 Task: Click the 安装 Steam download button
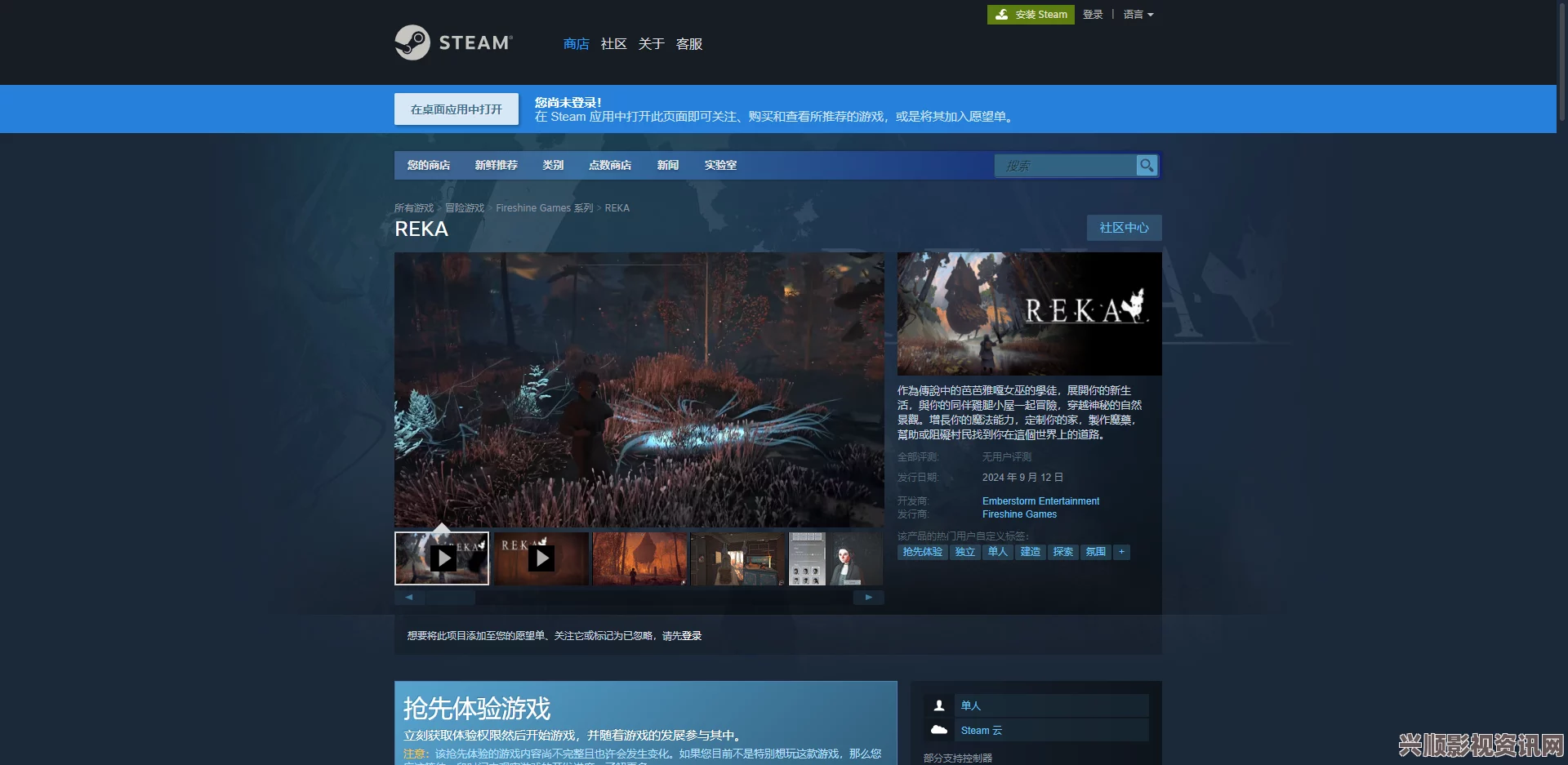pyautogui.click(x=1031, y=15)
